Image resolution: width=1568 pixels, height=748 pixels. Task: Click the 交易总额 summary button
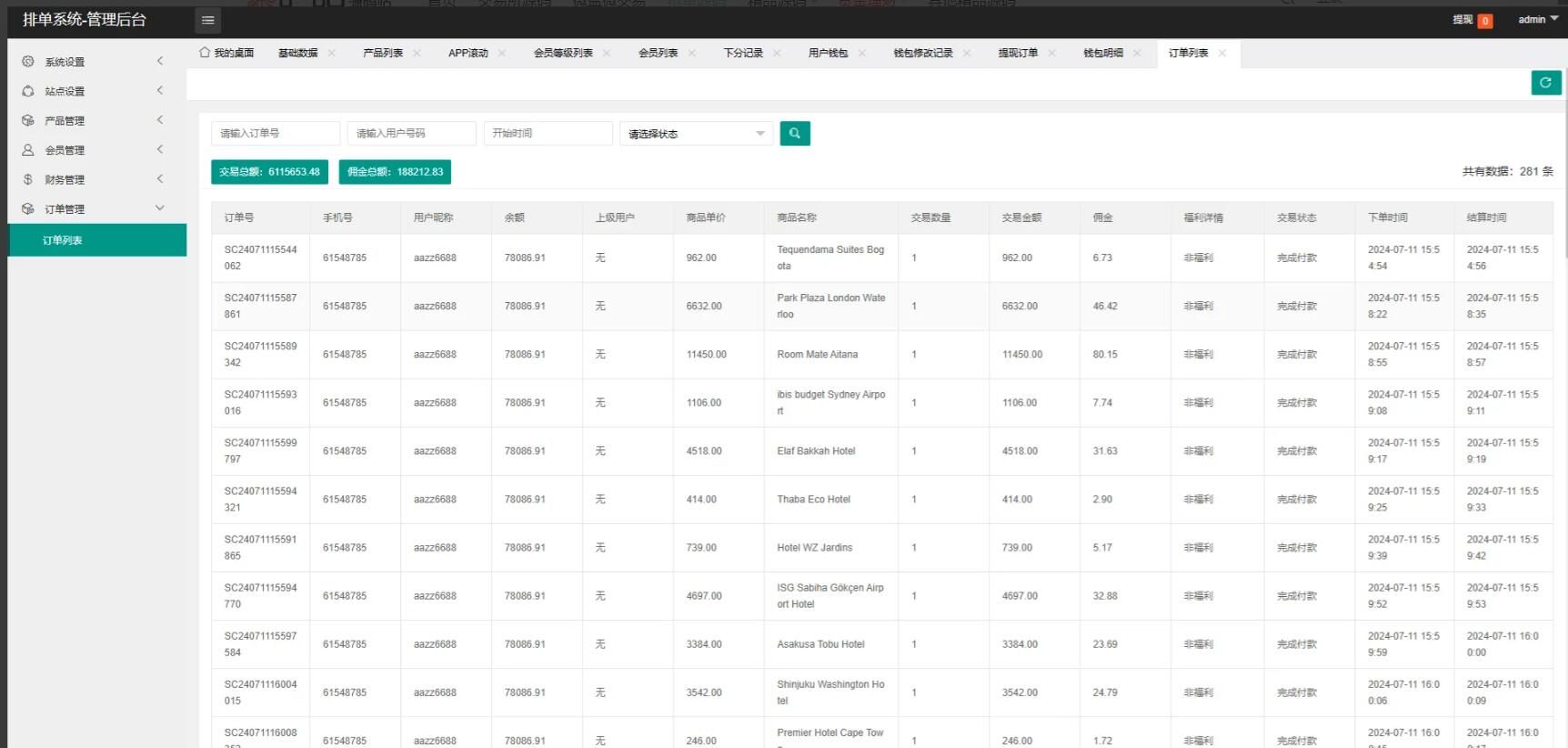(x=269, y=172)
